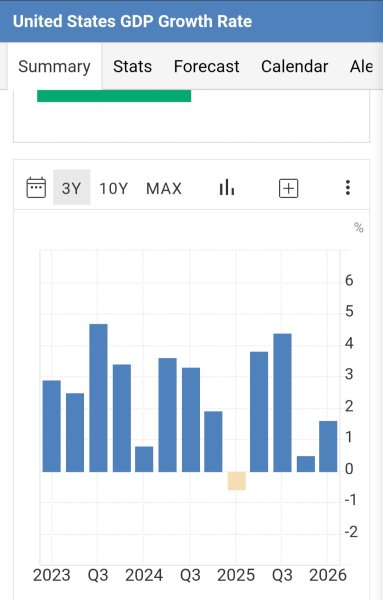Click the tallest bar at Q3 2023
Viewport: 383px width, 600px height.
click(98, 398)
